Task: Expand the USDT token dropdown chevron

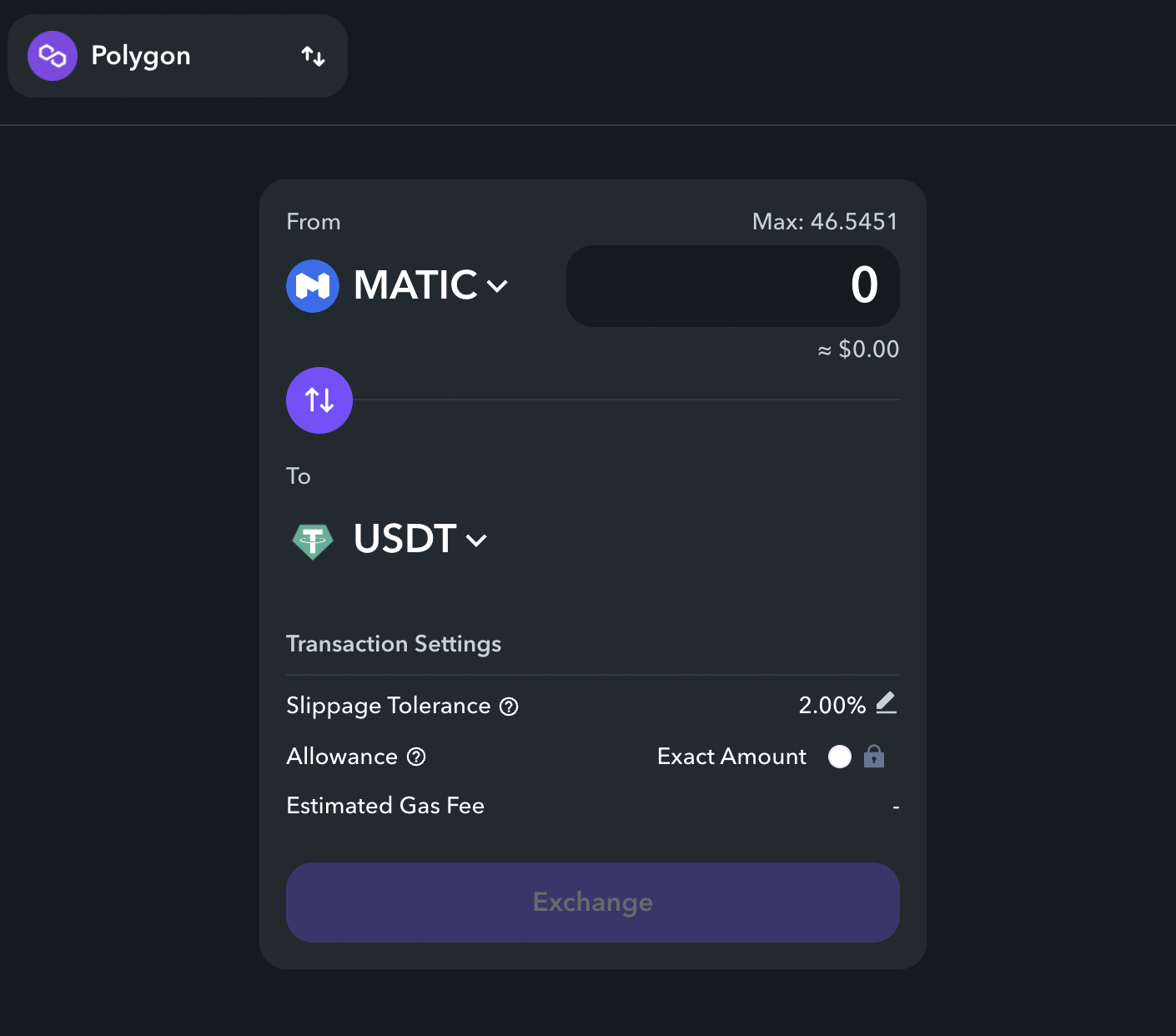Action: (x=476, y=541)
